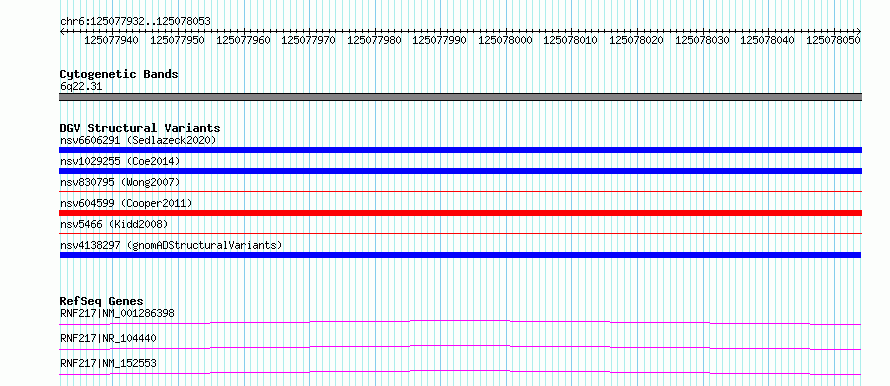This screenshot has height=386, width=890.
Task: Open variant label nsv1029255 (Coe2014)
Action: pyautogui.click(x=120, y=161)
